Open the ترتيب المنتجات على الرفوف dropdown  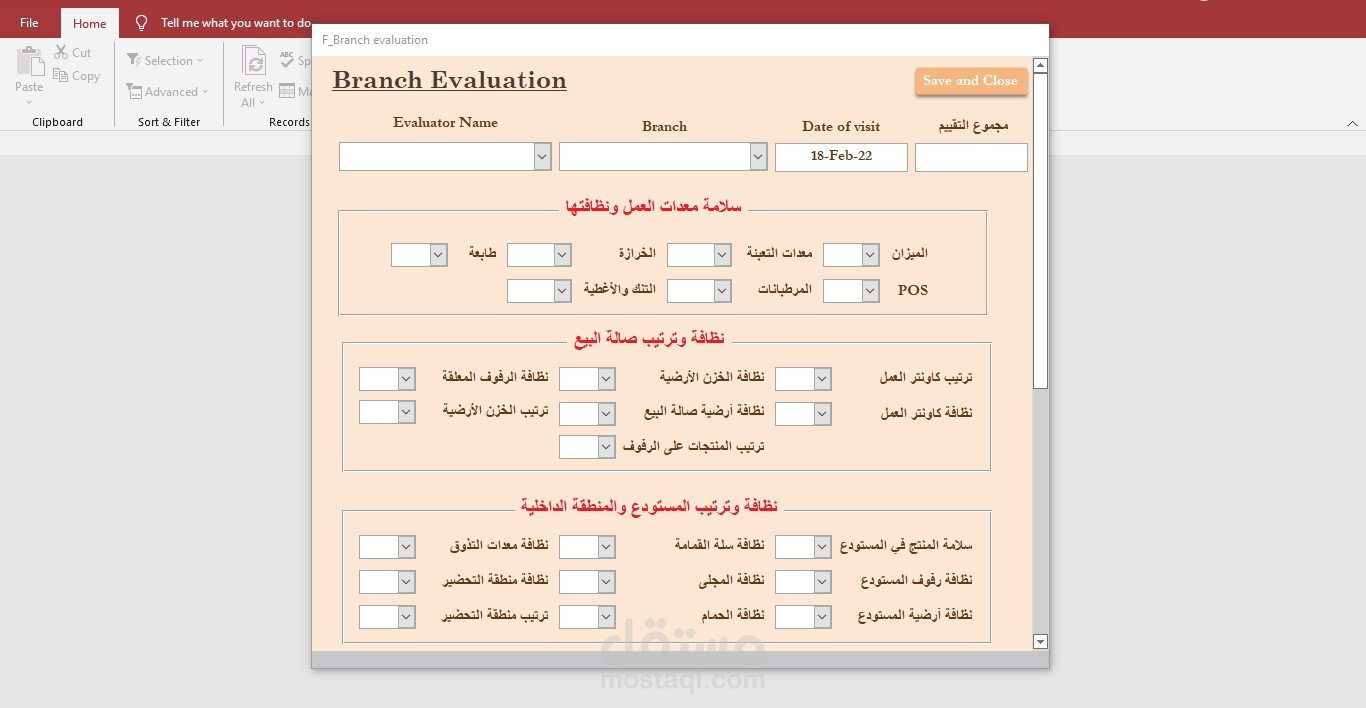606,447
